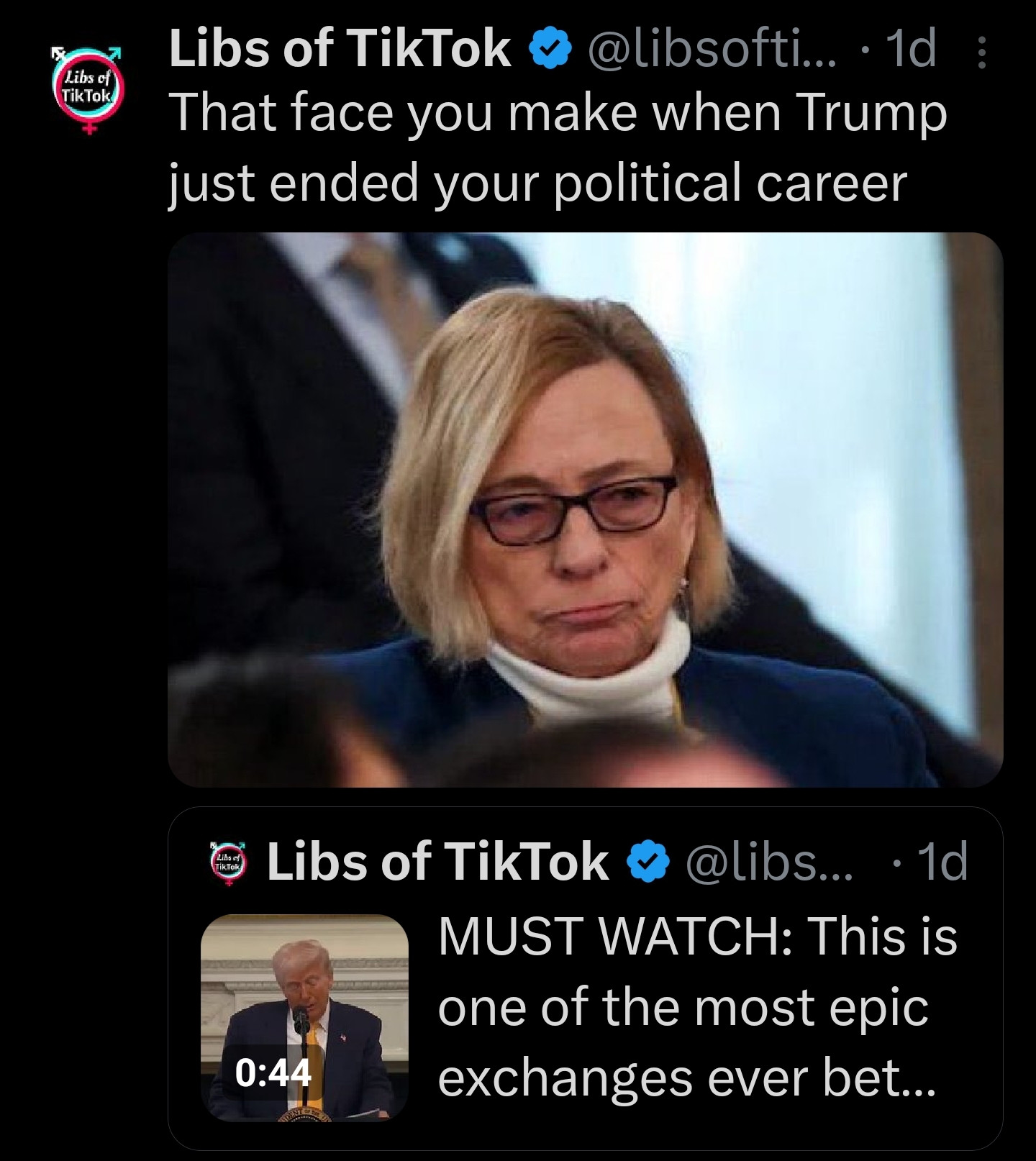Expand truncated 'exchanges ever bet...' quoted text

coord(686,1078)
